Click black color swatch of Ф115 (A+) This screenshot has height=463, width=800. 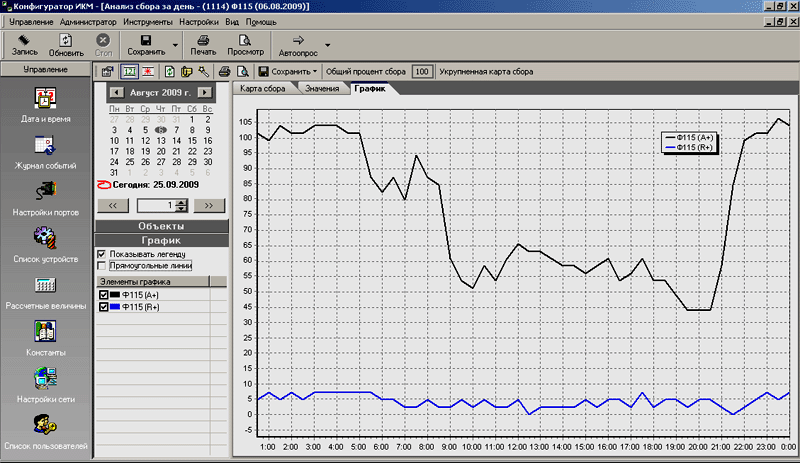coord(115,295)
